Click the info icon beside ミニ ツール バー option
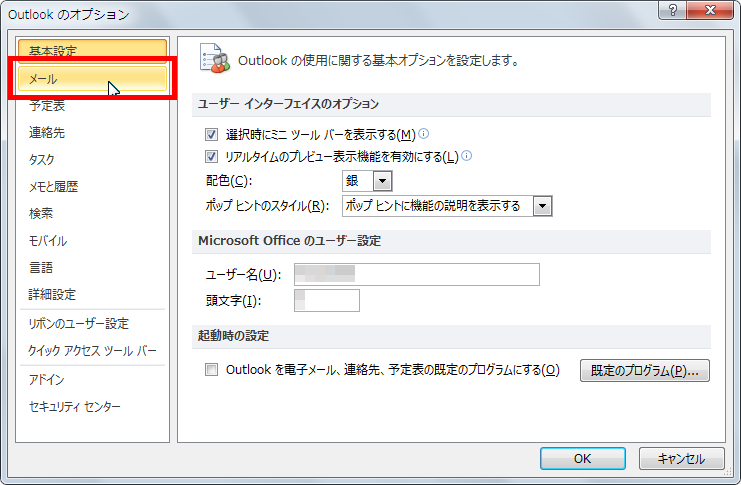The image size is (741, 485). (424, 134)
